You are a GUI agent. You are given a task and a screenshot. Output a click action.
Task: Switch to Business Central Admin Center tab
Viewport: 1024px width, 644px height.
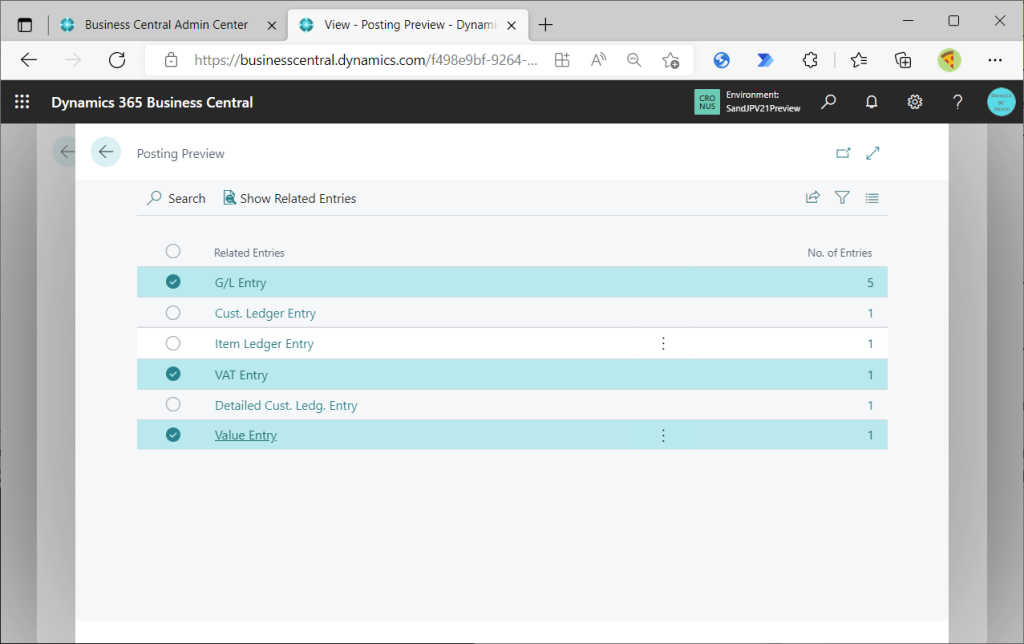(x=165, y=25)
